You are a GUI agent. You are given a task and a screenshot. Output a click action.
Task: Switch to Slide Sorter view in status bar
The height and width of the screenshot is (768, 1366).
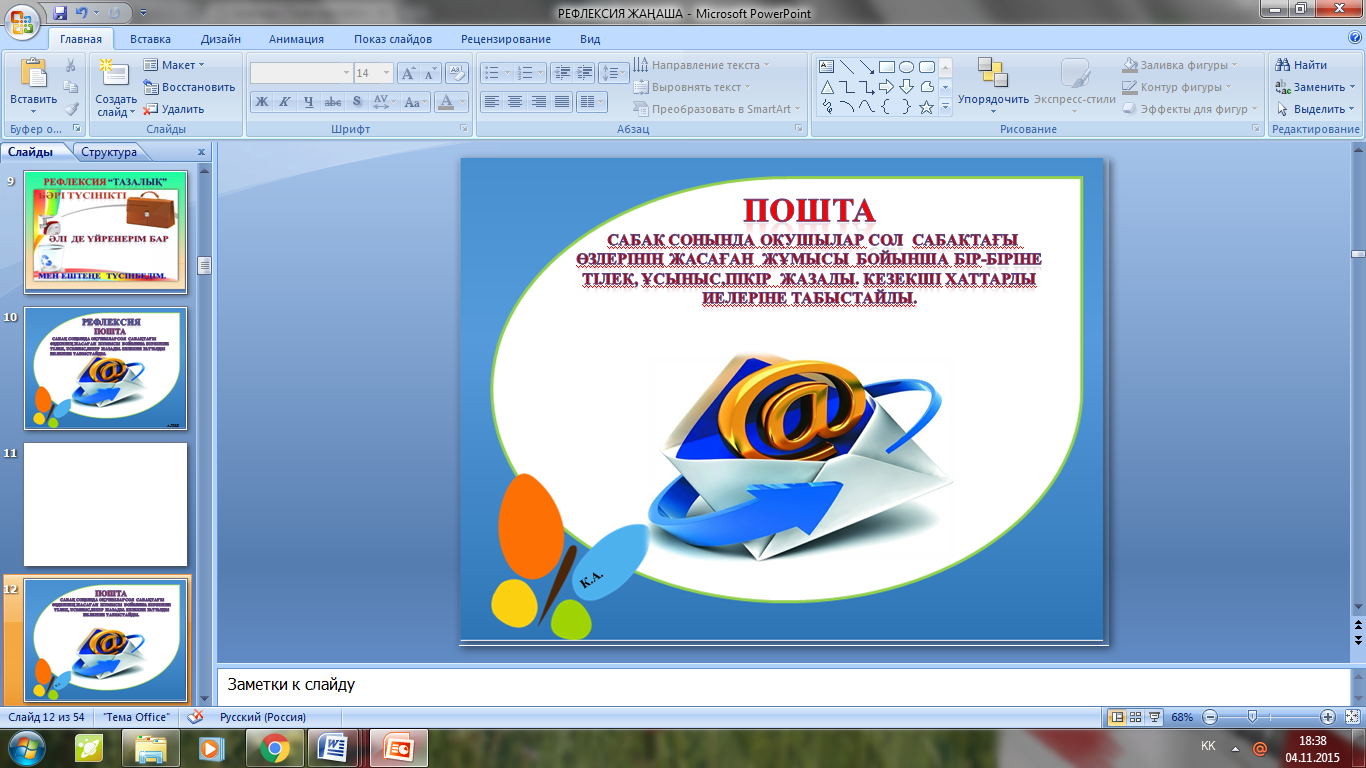[x=1136, y=717]
